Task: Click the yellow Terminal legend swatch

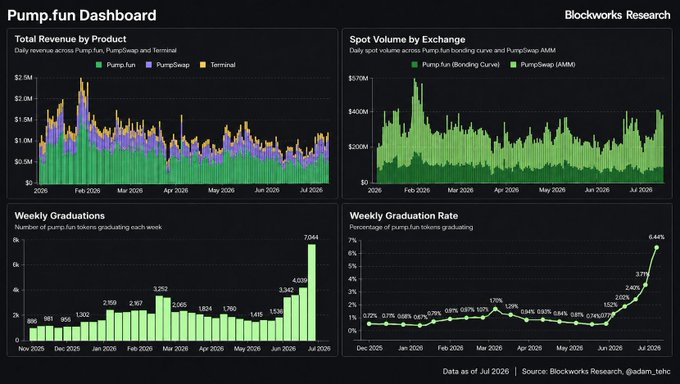Action: pos(203,65)
